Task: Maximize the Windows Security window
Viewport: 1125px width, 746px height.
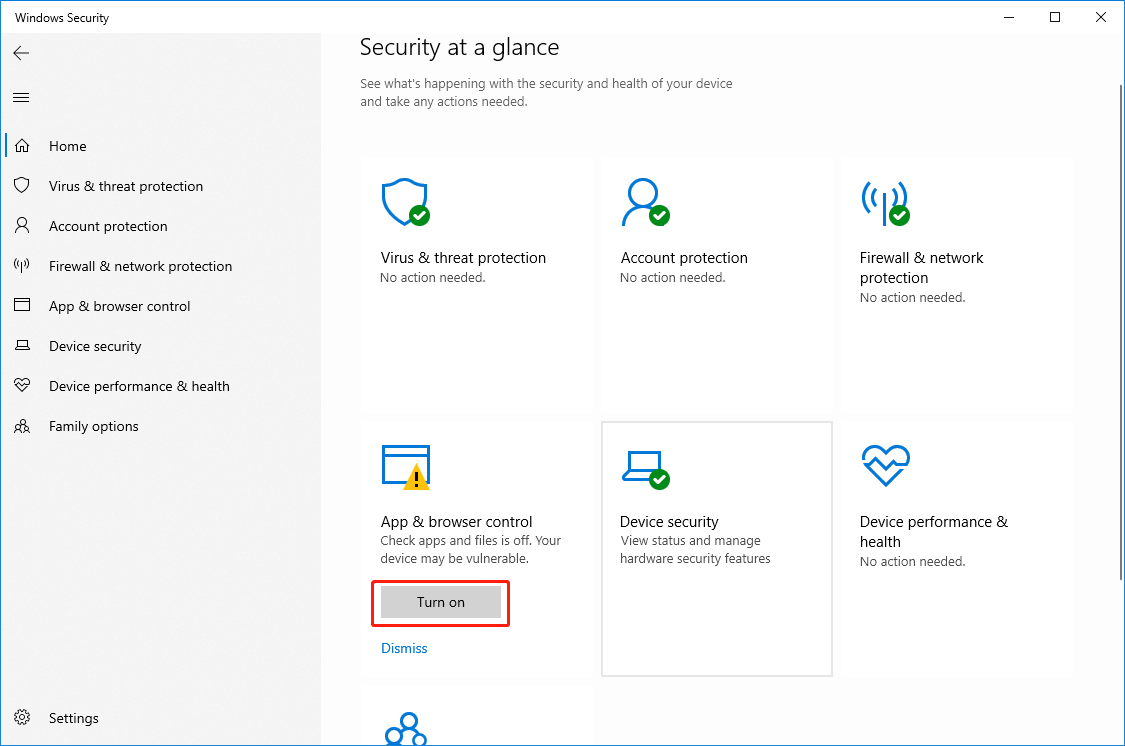Action: (x=1055, y=17)
